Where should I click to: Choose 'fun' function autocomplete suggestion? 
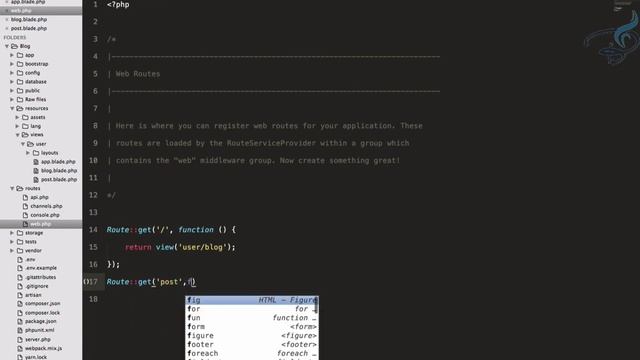252,318
